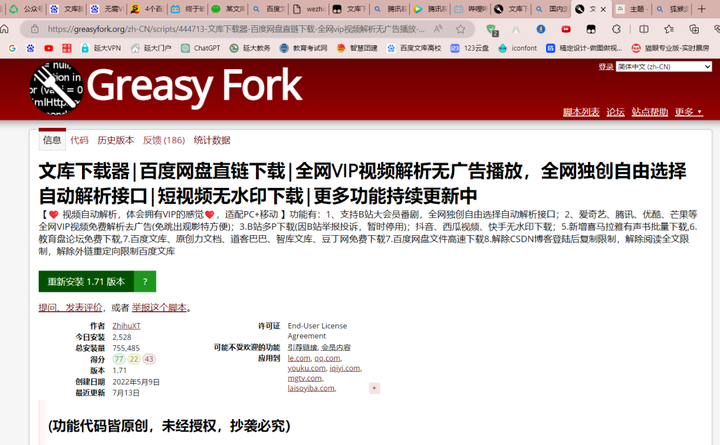Click the 举报这个脚本 link
This screenshot has height=445, width=720.
click(159, 308)
